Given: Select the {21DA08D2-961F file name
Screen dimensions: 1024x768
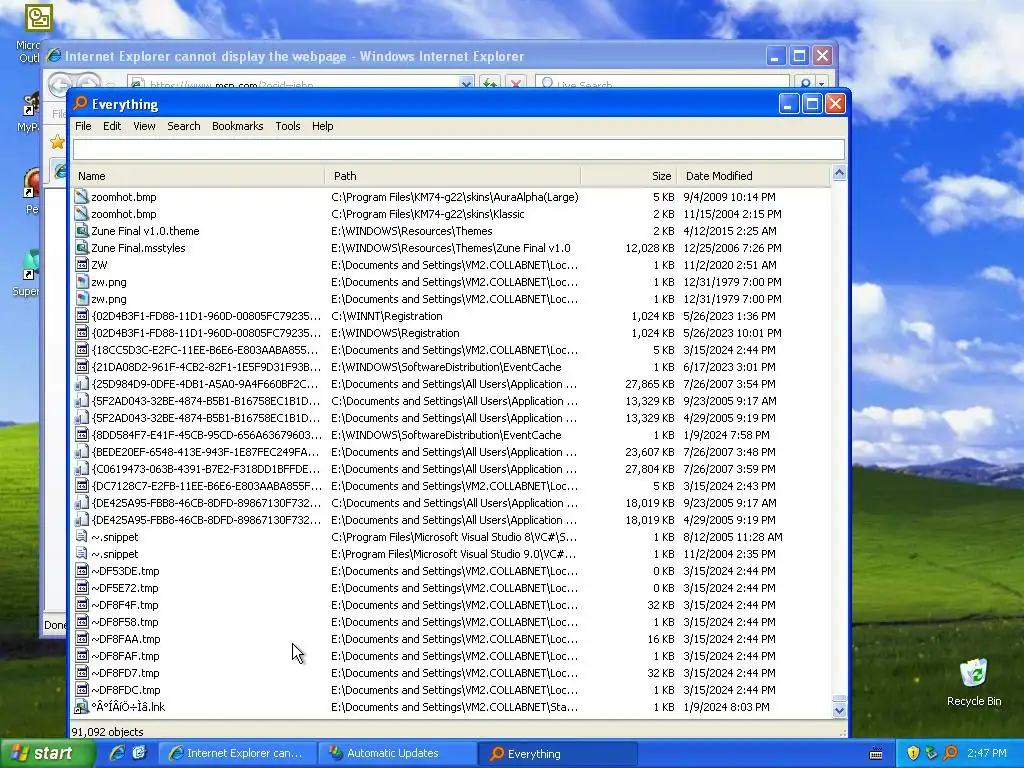Looking at the screenshot, I should click(x=206, y=367).
